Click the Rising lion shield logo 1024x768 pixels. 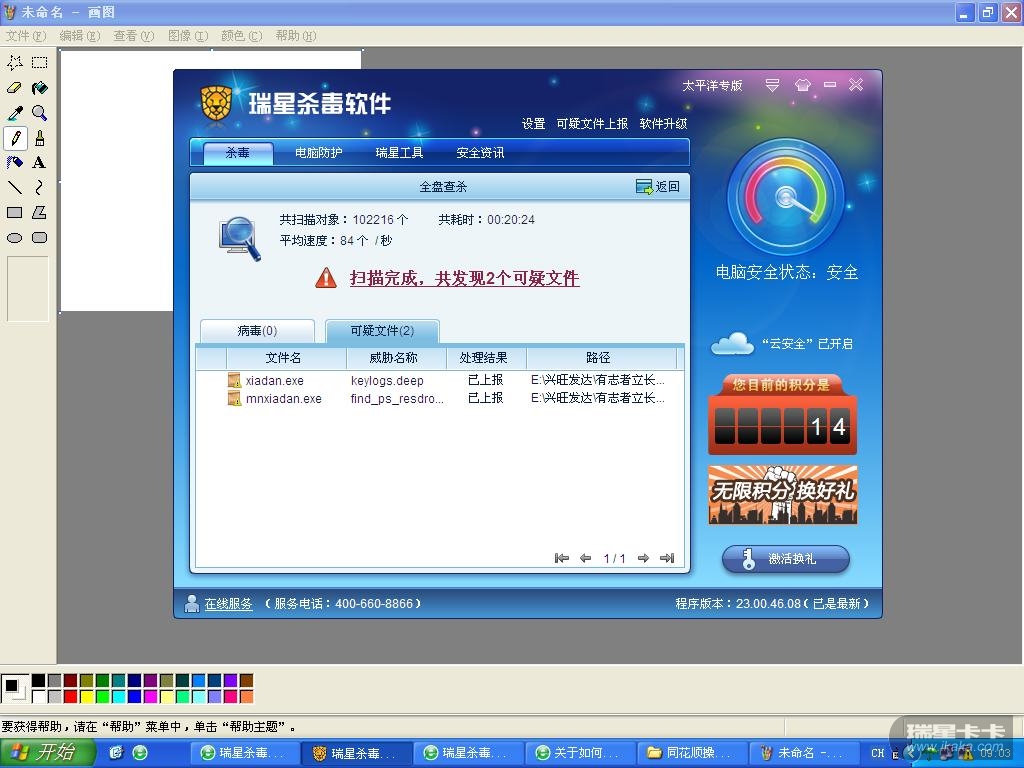coord(216,104)
